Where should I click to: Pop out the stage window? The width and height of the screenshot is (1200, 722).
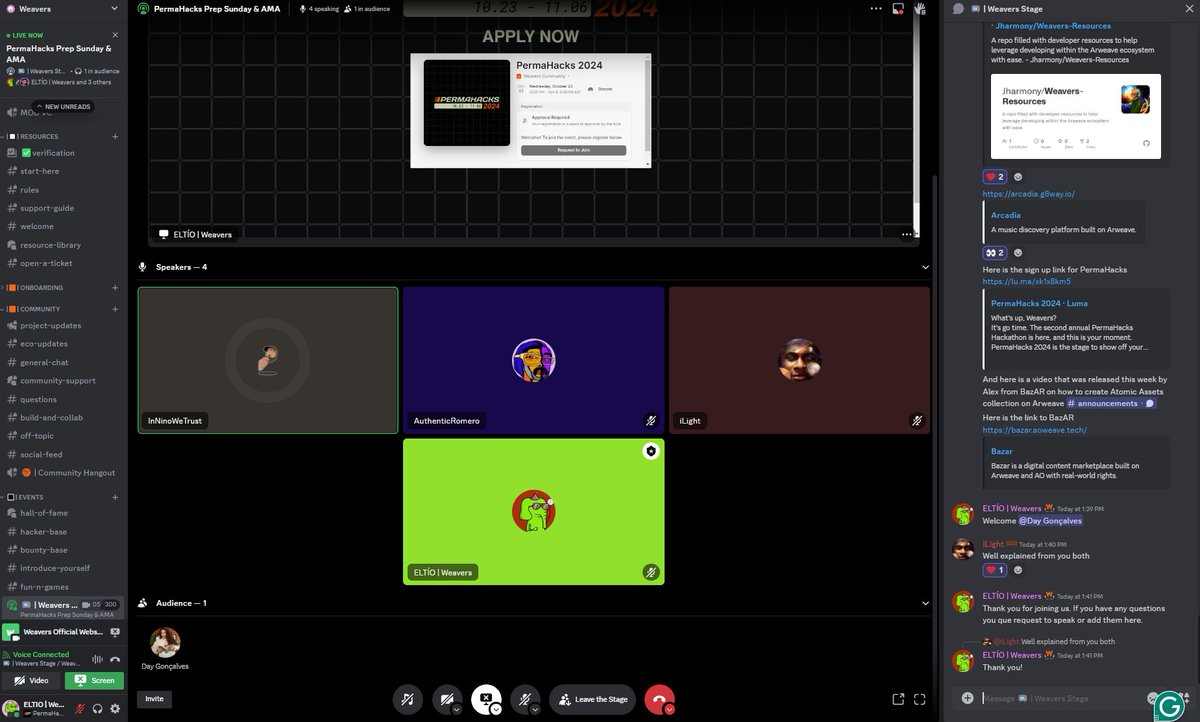(898, 699)
